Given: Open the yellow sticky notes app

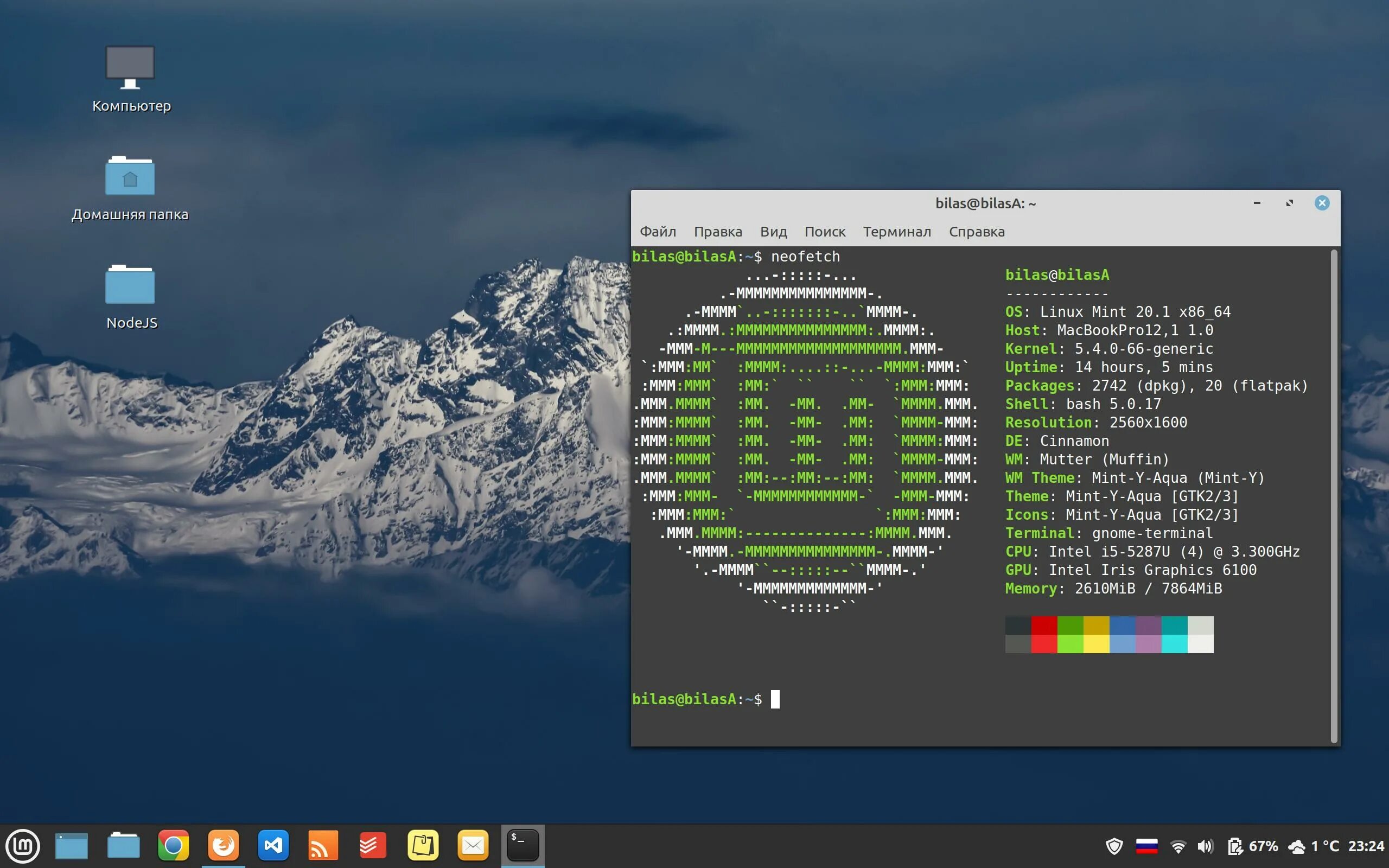Looking at the screenshot, I should [423, 846].
